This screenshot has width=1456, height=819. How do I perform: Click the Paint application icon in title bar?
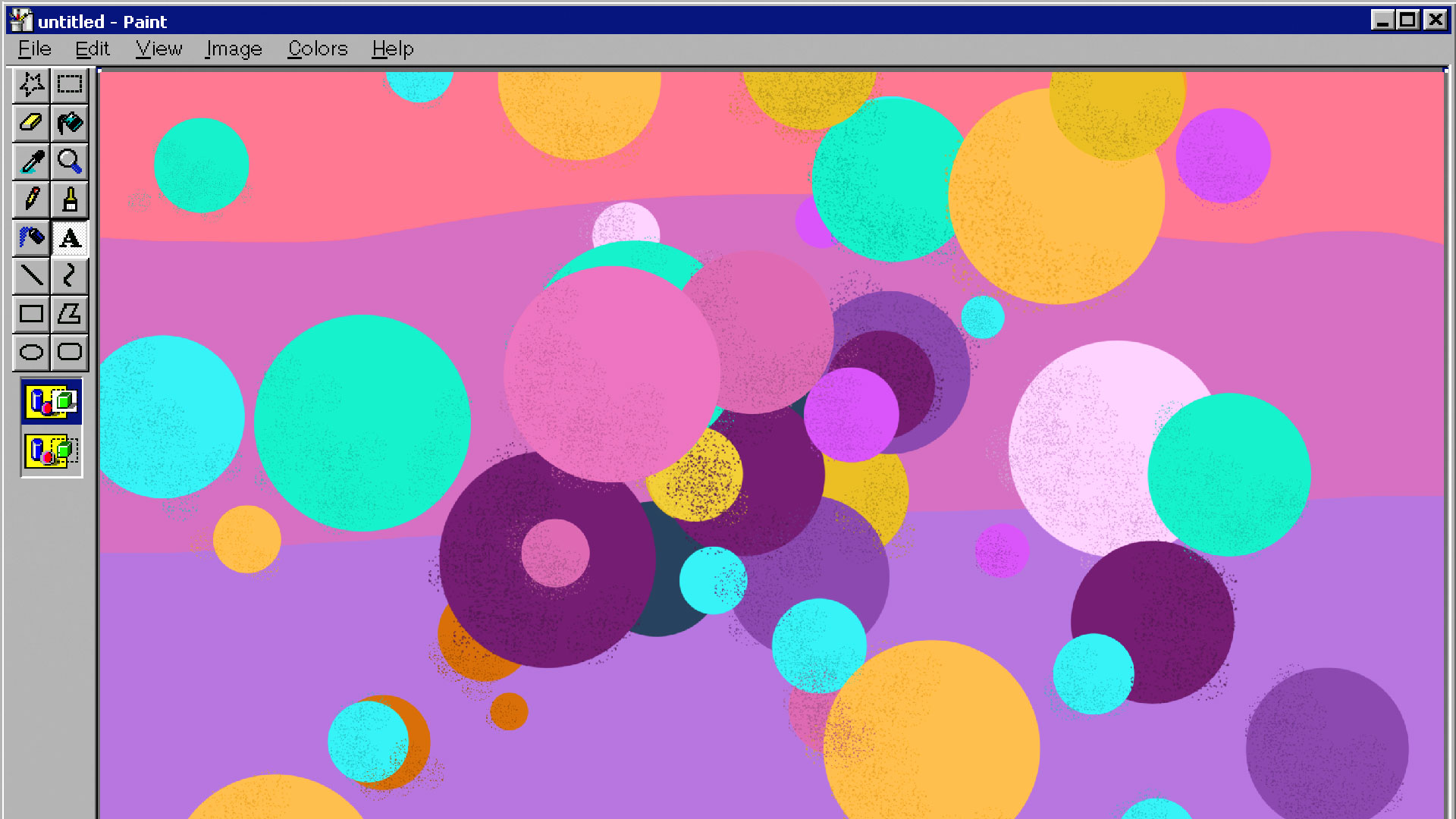tap(21, 20)
